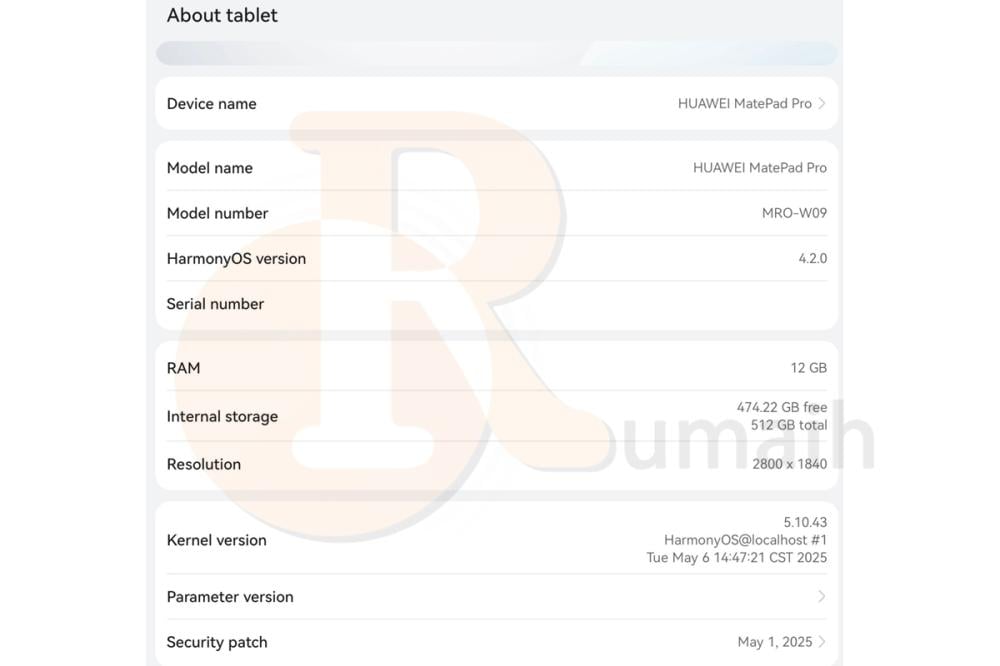
Task: Click the 5.10.43 kernel version value
Action: click(805, 522)
